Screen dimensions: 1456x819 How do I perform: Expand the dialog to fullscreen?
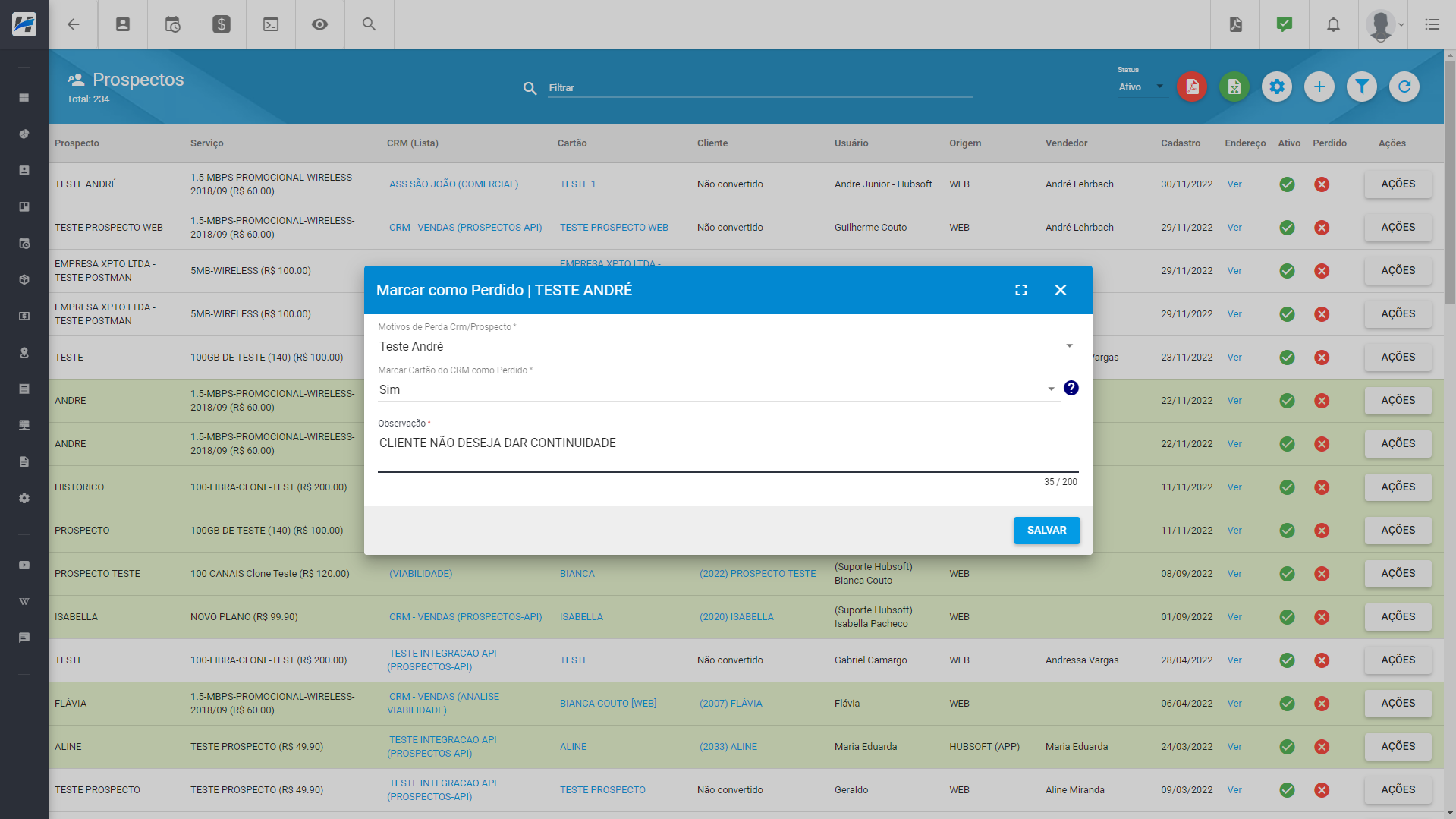(1021, 290)
